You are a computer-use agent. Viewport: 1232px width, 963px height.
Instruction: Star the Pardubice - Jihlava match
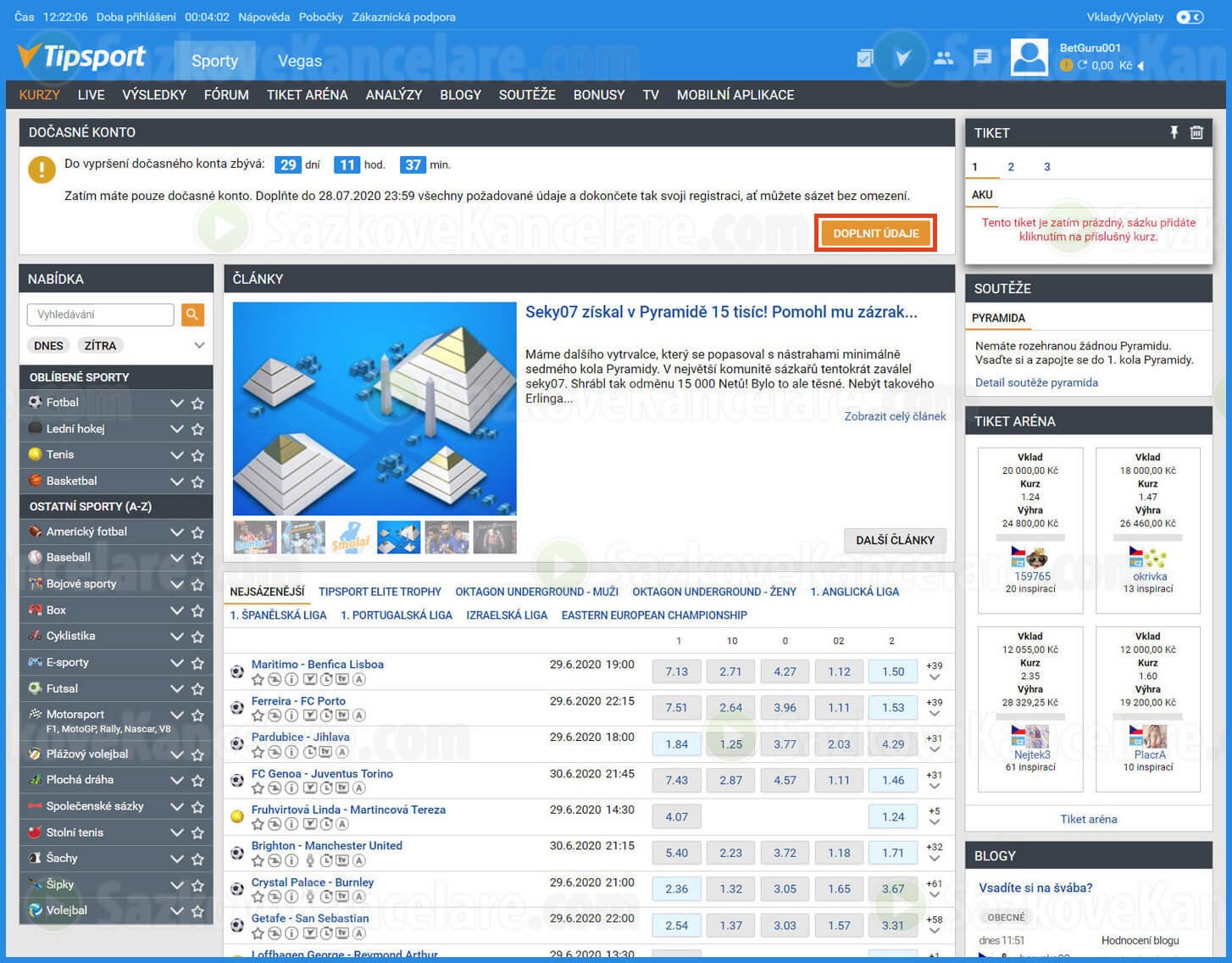coord(258,752)
